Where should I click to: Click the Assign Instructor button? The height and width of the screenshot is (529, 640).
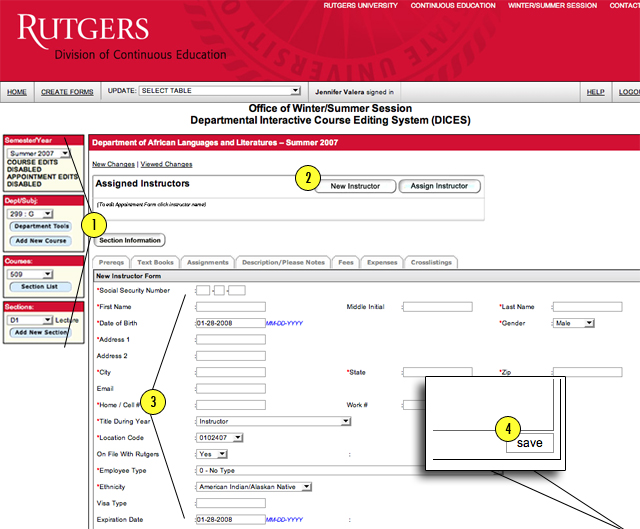440,186
